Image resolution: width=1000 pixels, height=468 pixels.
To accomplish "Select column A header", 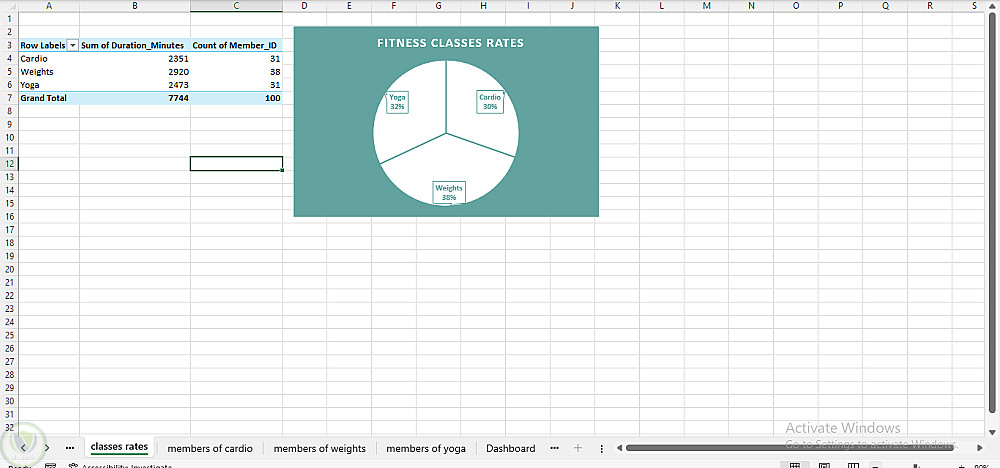I will [48, 6].
